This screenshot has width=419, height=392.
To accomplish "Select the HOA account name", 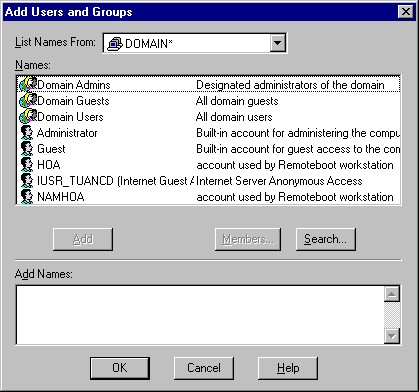I will click(x=49, y=165).
